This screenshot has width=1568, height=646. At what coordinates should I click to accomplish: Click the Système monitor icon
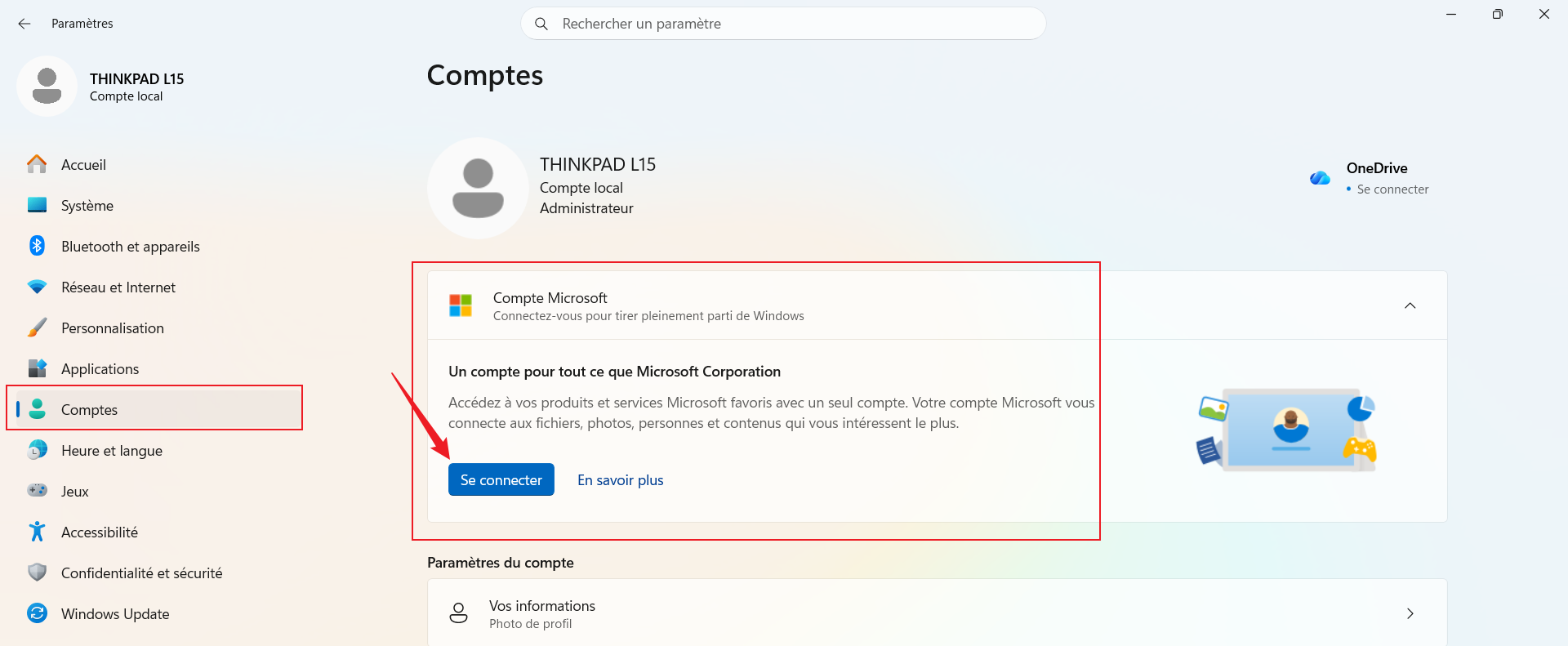37,205
